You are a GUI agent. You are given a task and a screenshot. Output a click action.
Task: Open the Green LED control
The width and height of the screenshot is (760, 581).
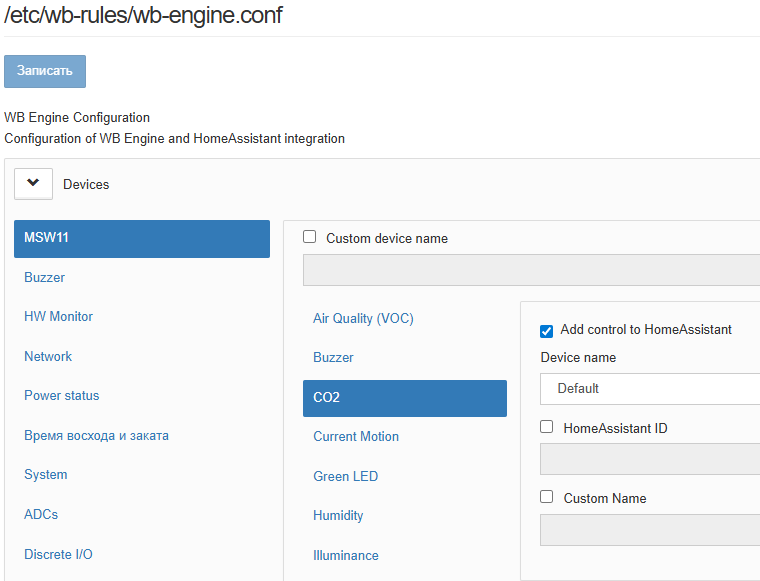(346, 477)
